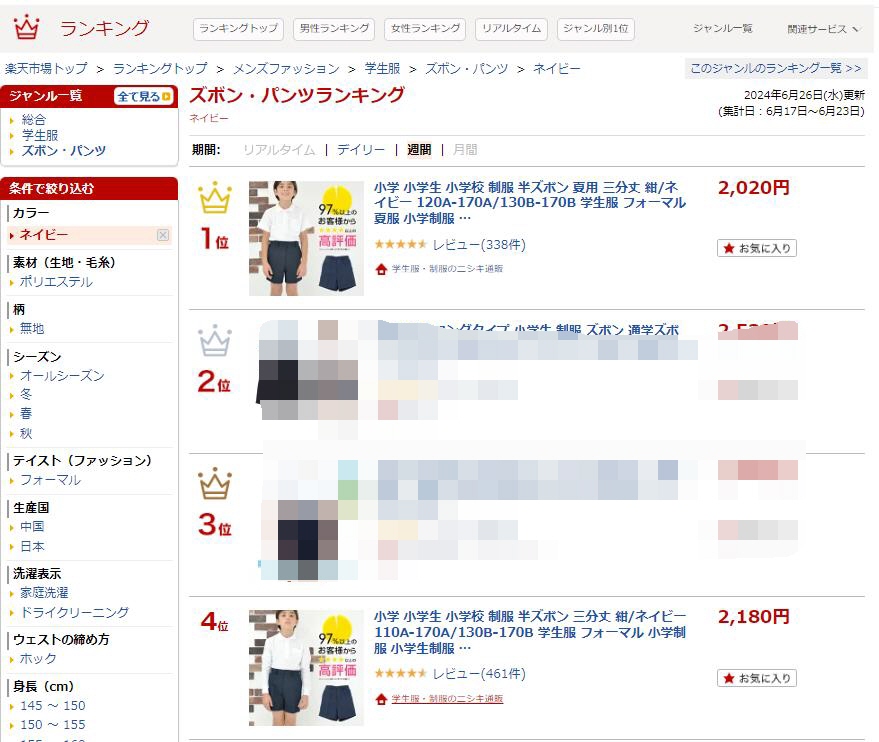
Task: Click the star rating of first product
Action: 400,244
